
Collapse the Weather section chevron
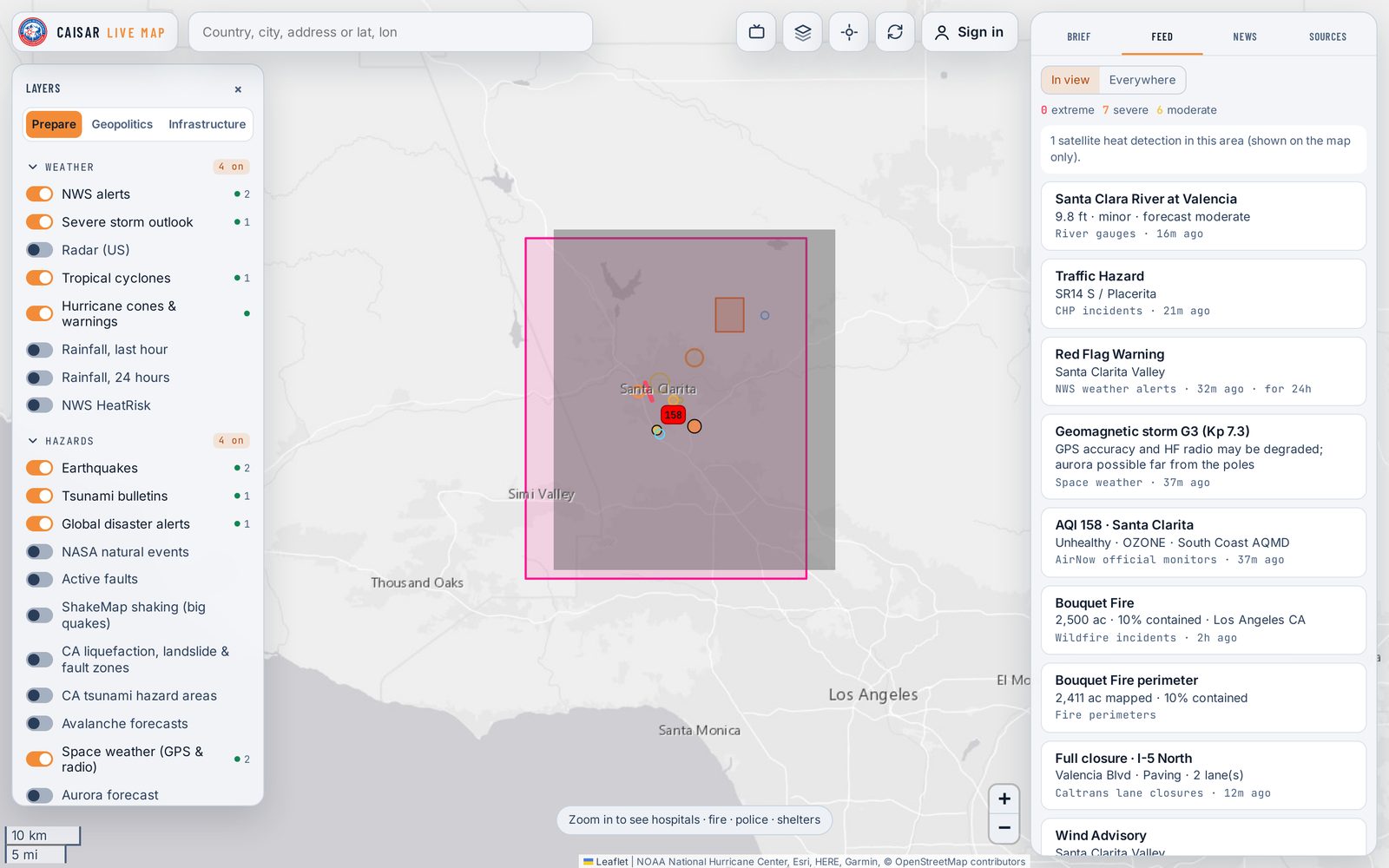pos(33,167)
